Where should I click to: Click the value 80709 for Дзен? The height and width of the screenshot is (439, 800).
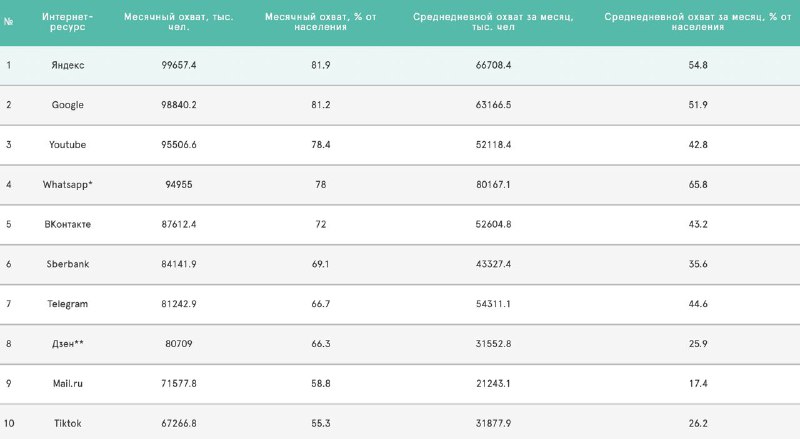[x=179, y=344]
